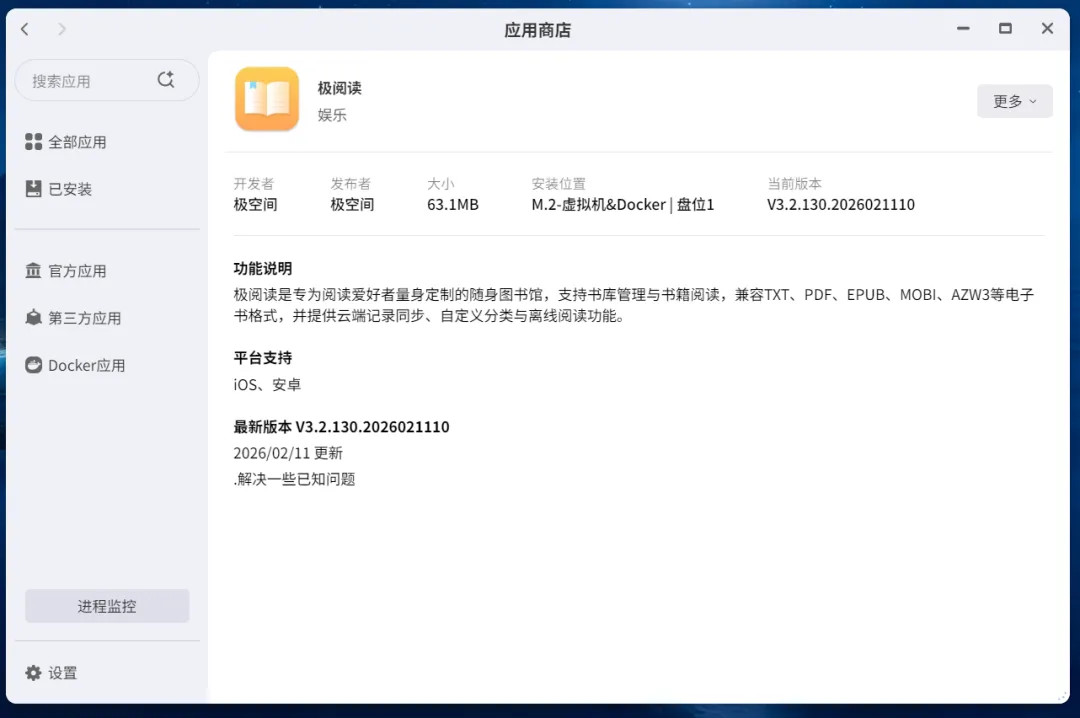Click the 2026/02/11 更新 date line
1080x718 pixels.
click(288, 453)
